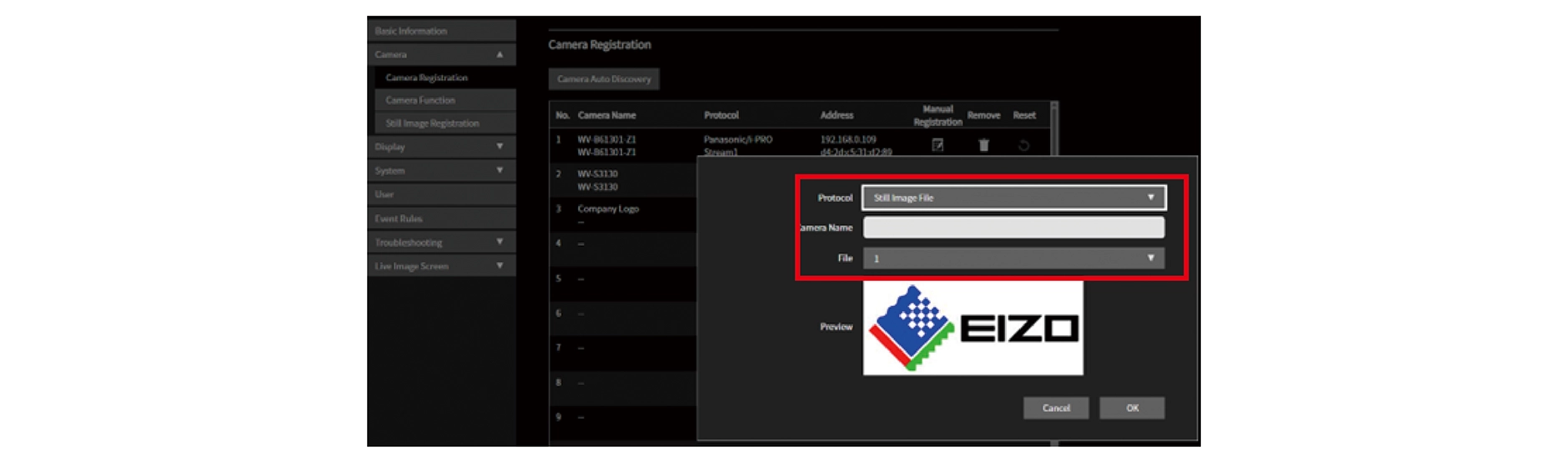Click the EIZO logo preview image
Viewport: 1568px width, 467px height.
(972, 328)
